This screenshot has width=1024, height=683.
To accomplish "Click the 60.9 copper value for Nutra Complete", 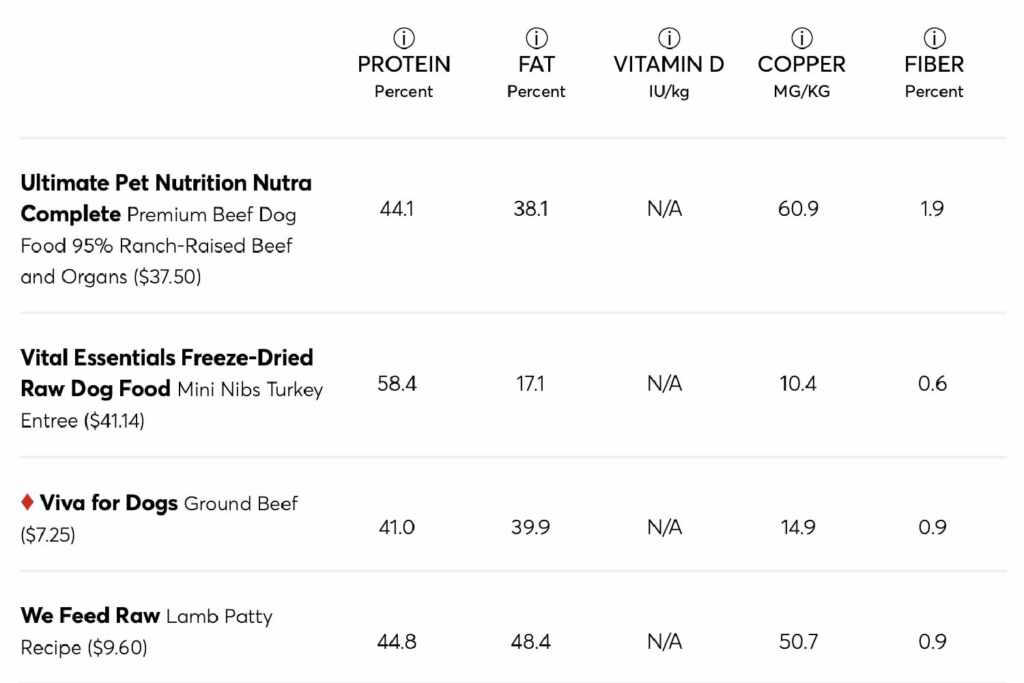I will (x=798, y=210).
